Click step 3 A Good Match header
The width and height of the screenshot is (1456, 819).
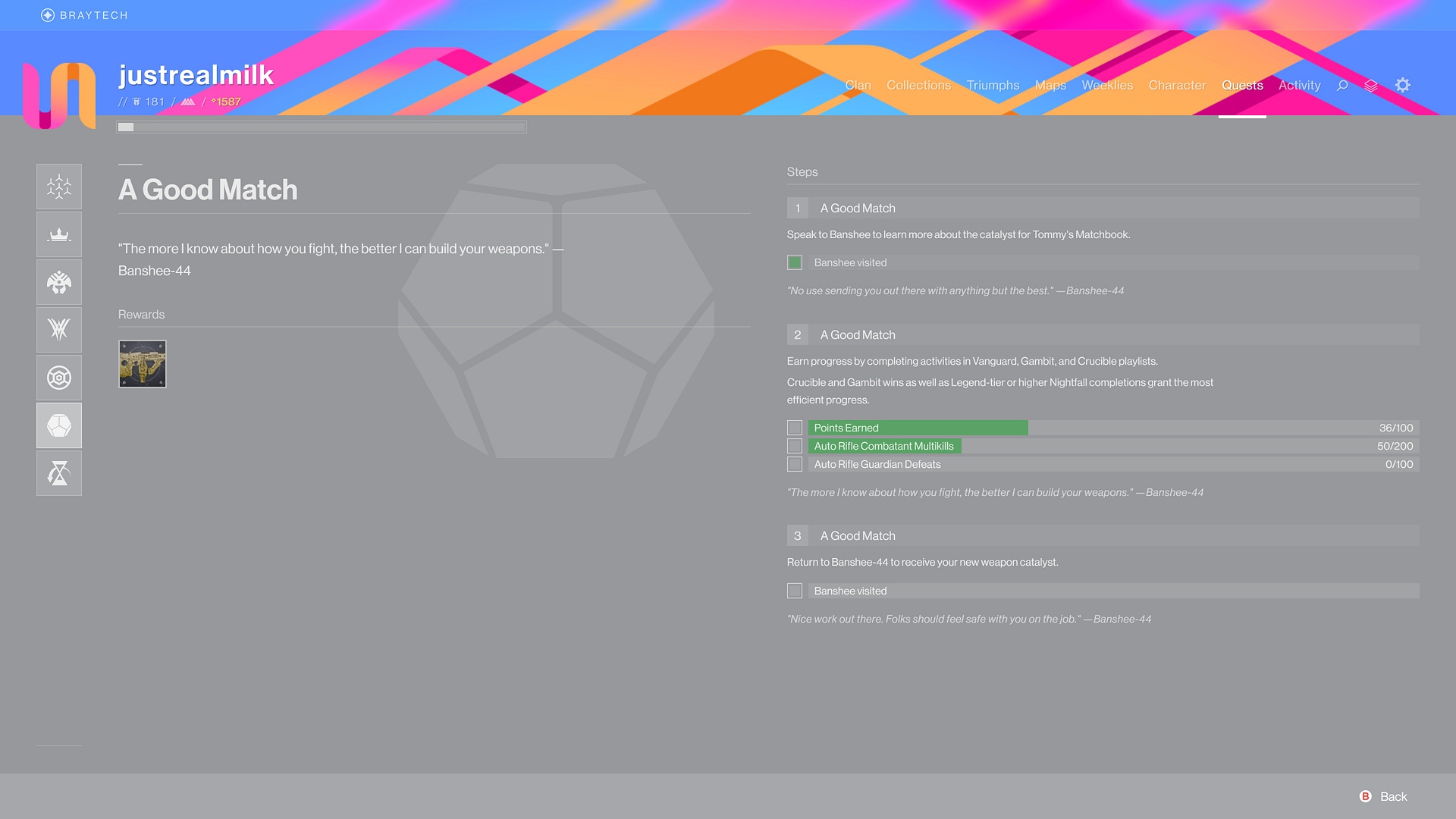pos(1103,535)
